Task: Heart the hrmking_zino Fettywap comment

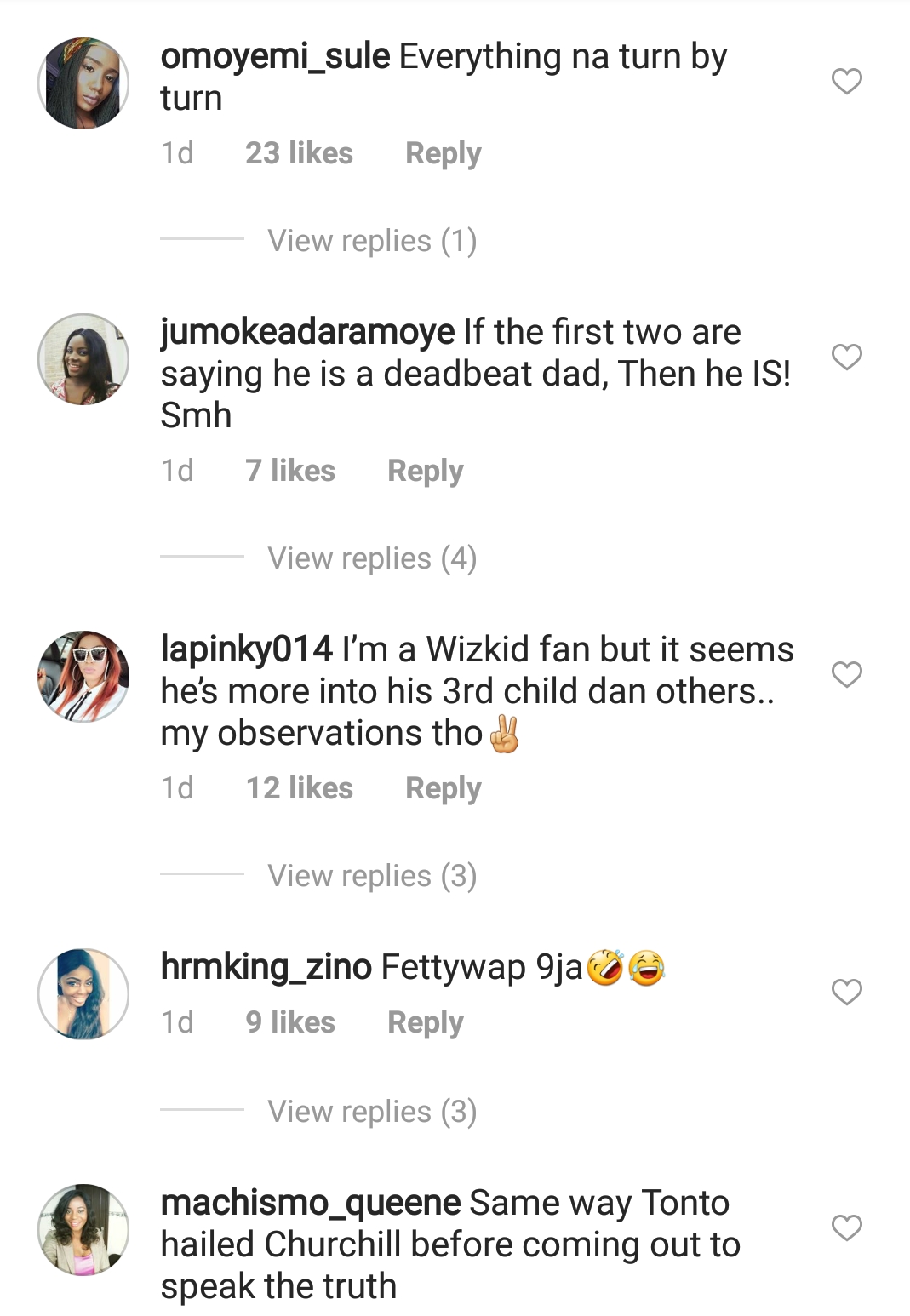Action: coord(846,992)
